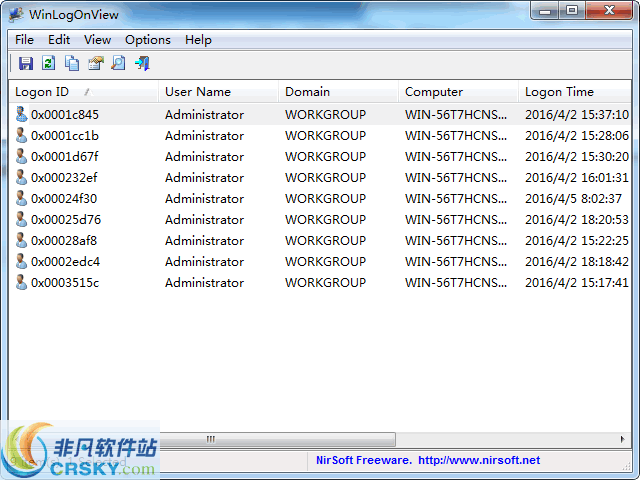Open the Options menu
Viewport: 640px width, 480px height.
[148, 40]
